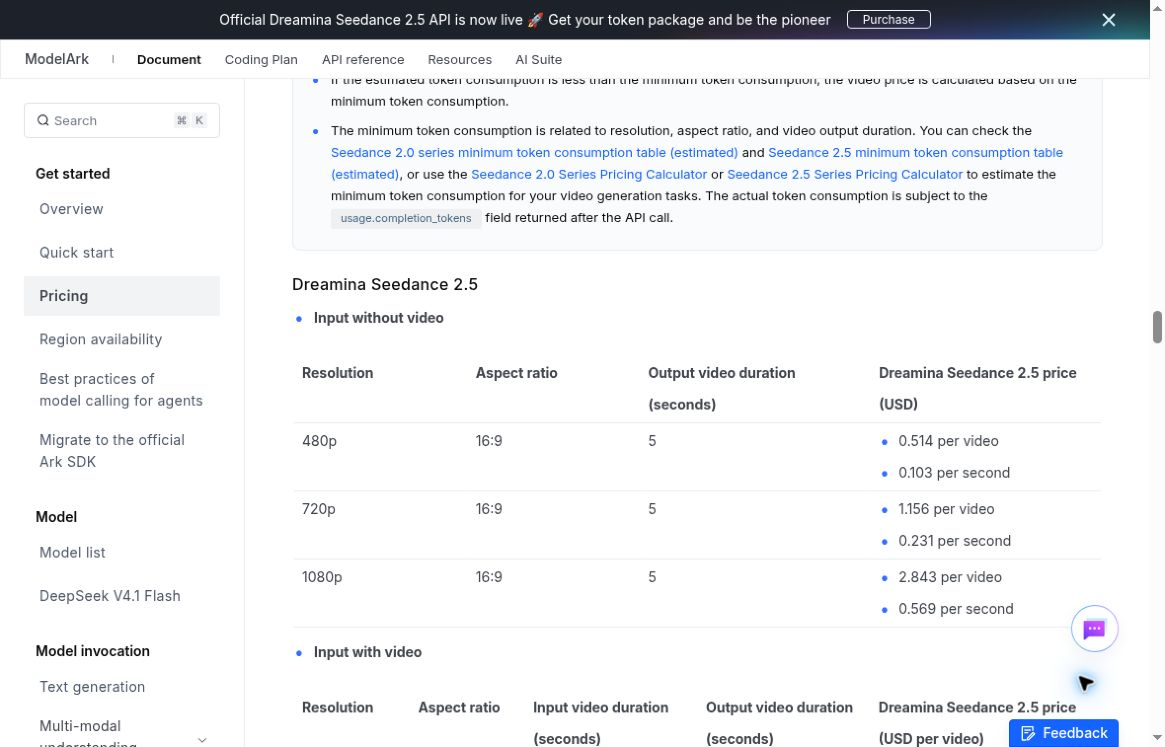Click the Input with video bullet label
The height and width of the screenshot is (747, 1165).
[x=367, y=652]
